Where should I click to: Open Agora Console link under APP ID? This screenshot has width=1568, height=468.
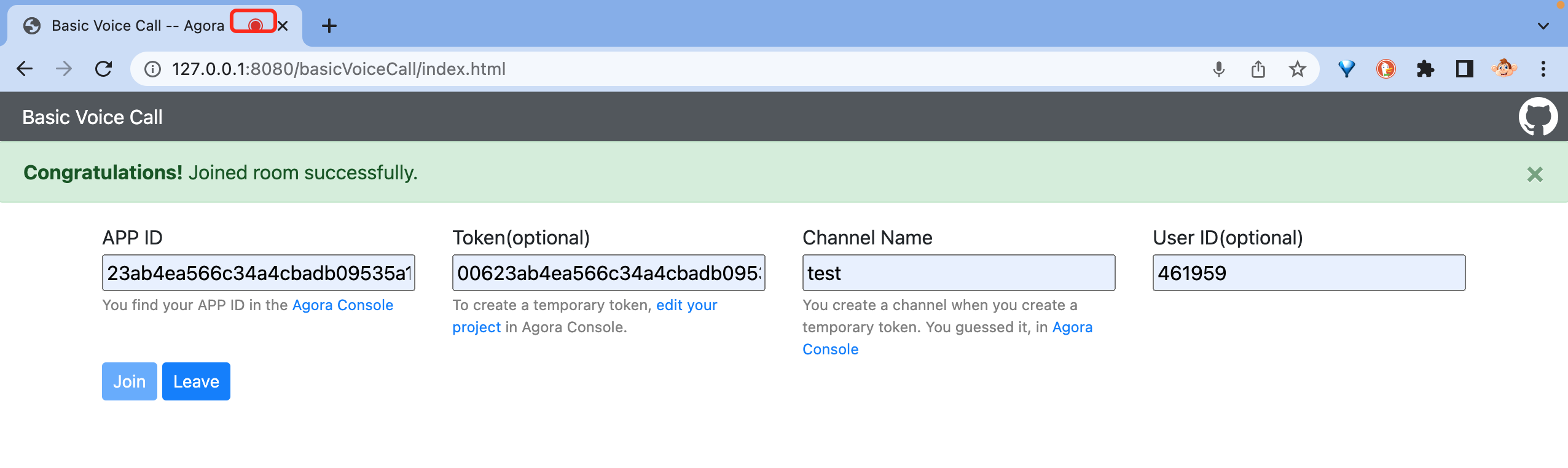(x=343, y=305)
